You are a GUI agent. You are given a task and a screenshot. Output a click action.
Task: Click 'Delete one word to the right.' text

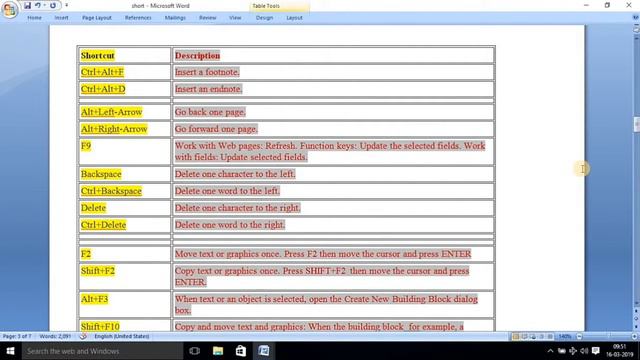230,225
